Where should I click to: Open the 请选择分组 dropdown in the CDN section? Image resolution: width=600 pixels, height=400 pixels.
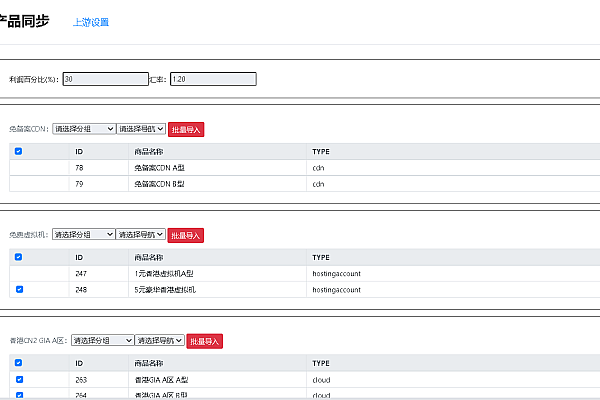tap(84, 129)
